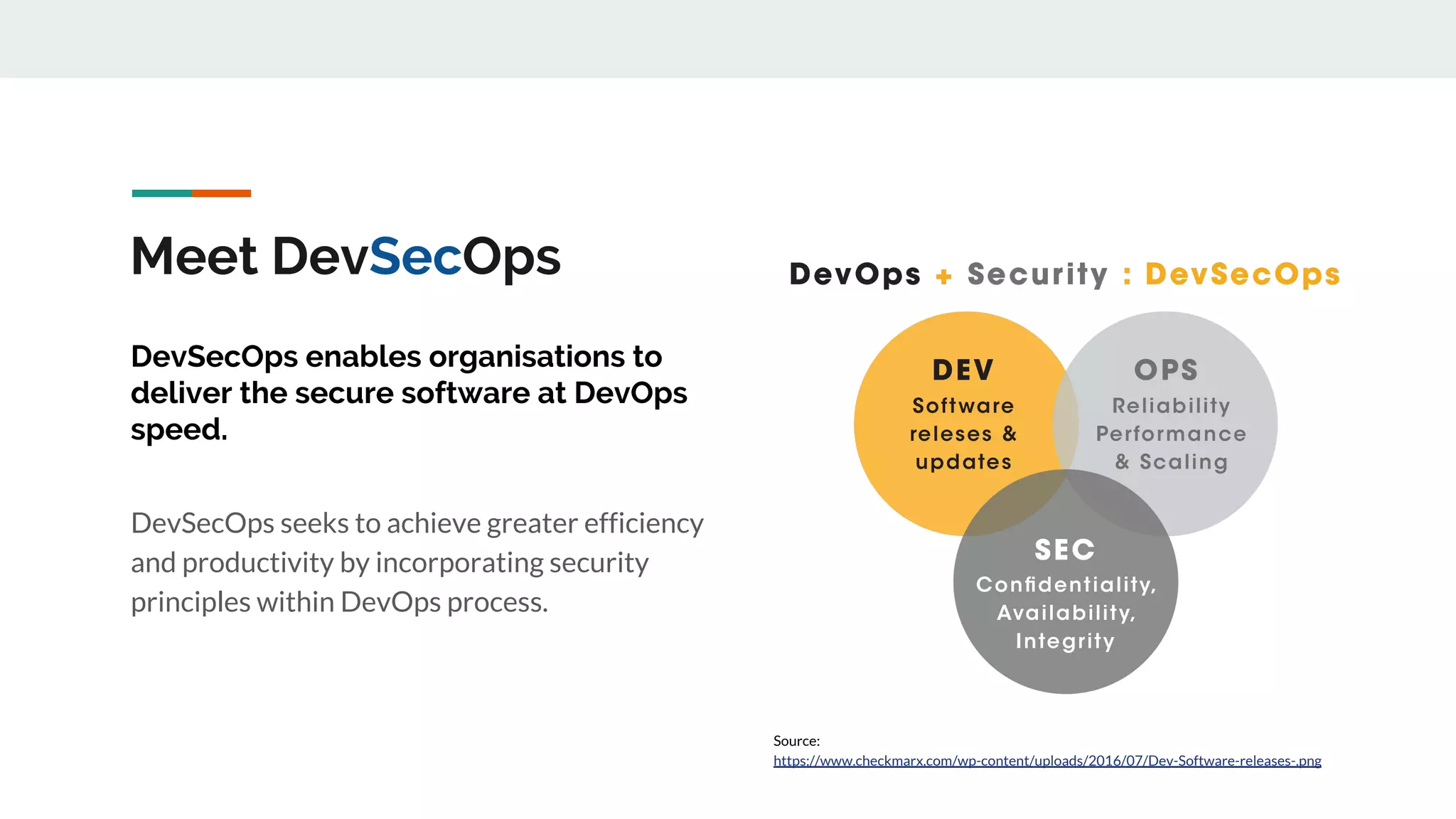Select the gray 'DevSecOps seeks to achieve' paragraph
The image size is (1456, 819).
(x=417, y=562)
